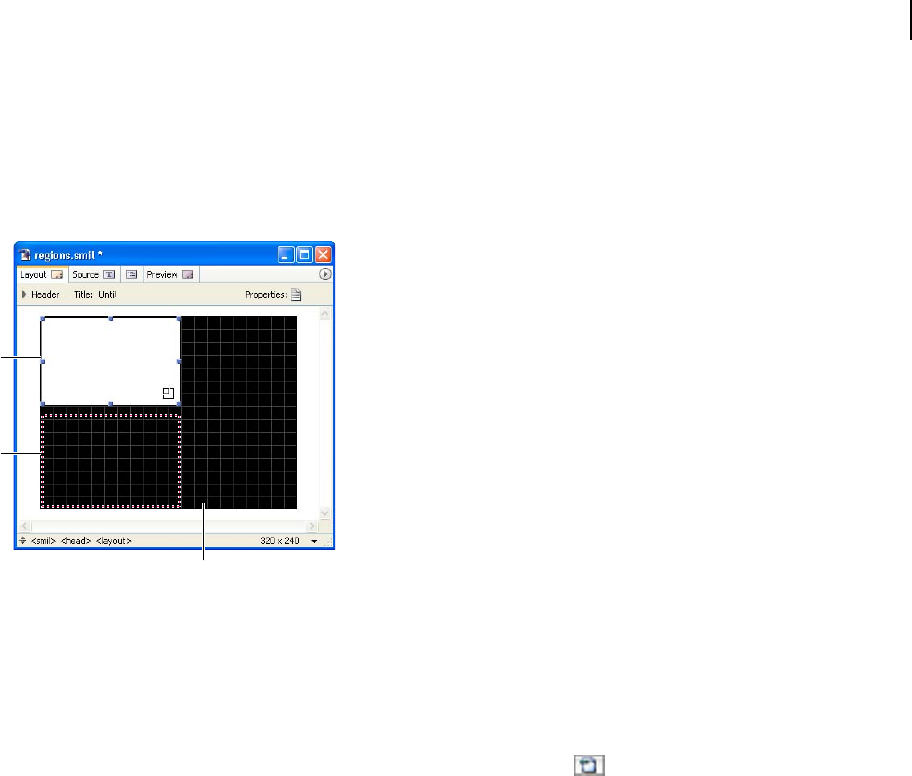This screenshot has width=912, height=776.
Task: Click the vertical scrollbar down arrow
Action: [x=325, y=513]
